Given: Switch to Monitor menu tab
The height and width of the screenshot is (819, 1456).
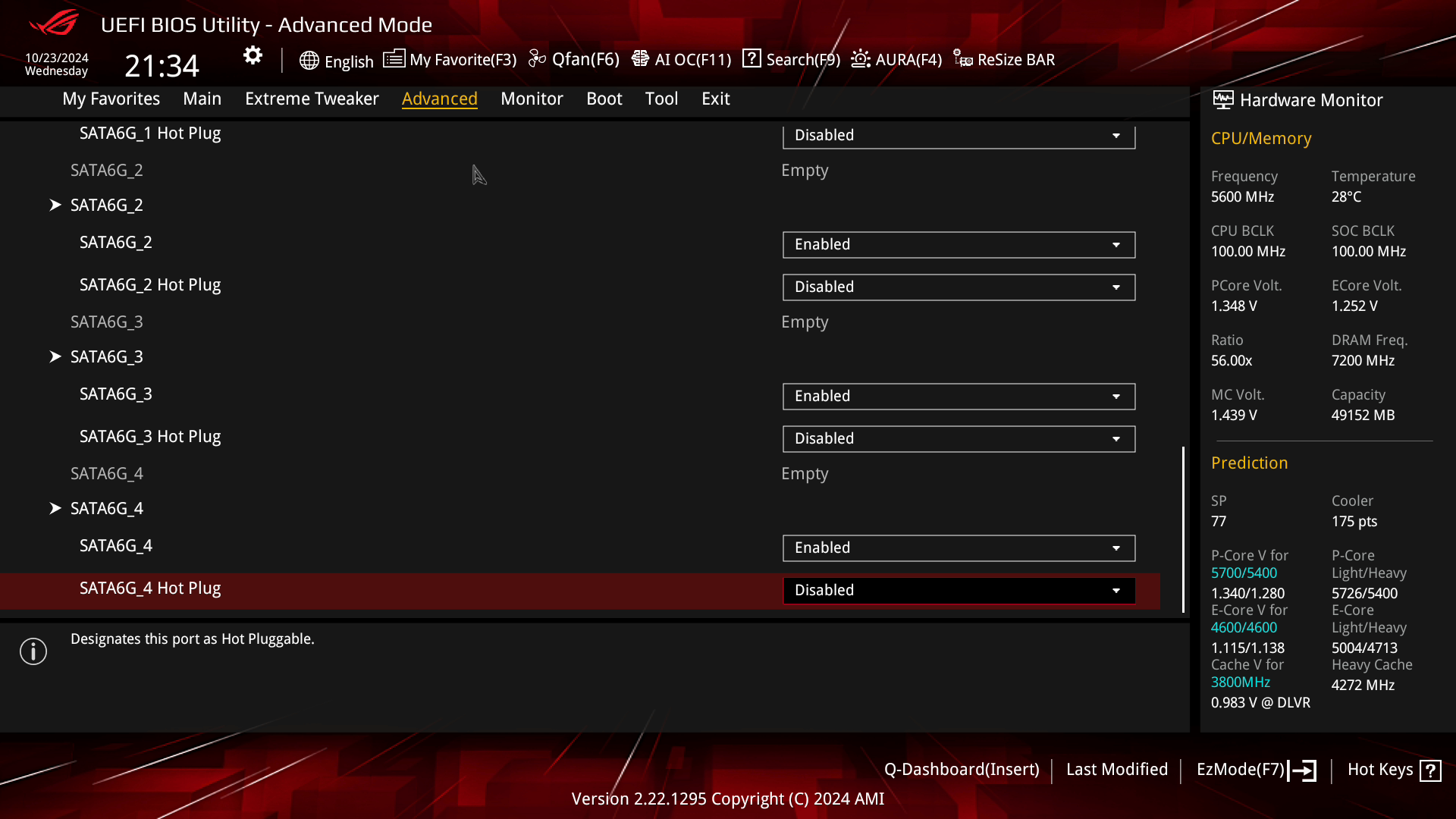Looking at the screenshot, I should pos(532,99).
